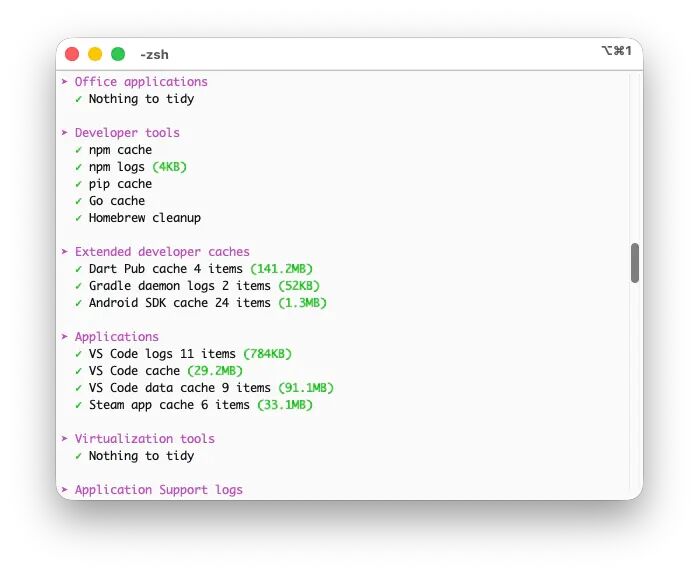Click the red close window button
This screenshot has height=574, width=699.
72,54
